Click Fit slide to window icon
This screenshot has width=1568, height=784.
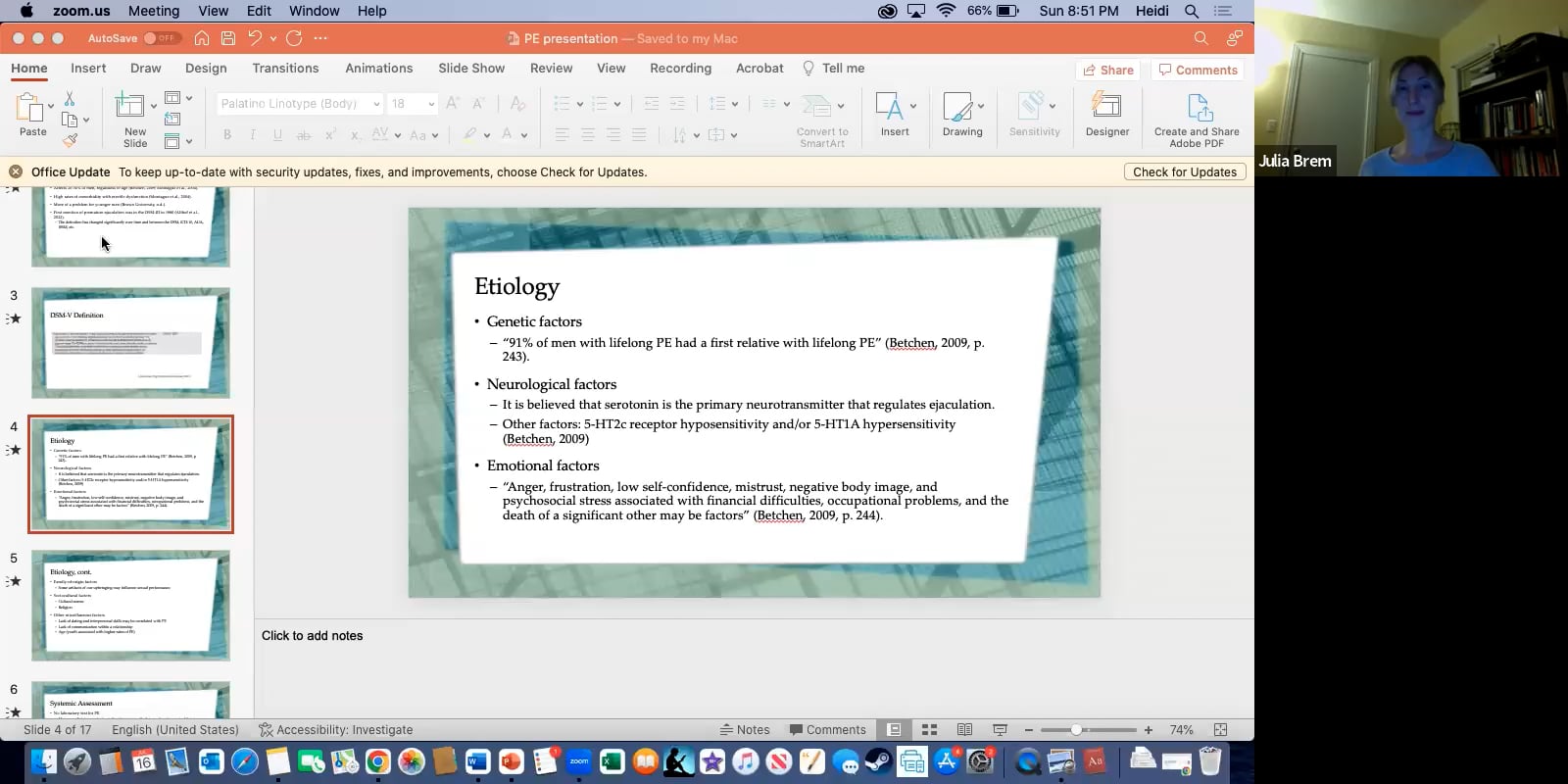[x=1220, y=730]
